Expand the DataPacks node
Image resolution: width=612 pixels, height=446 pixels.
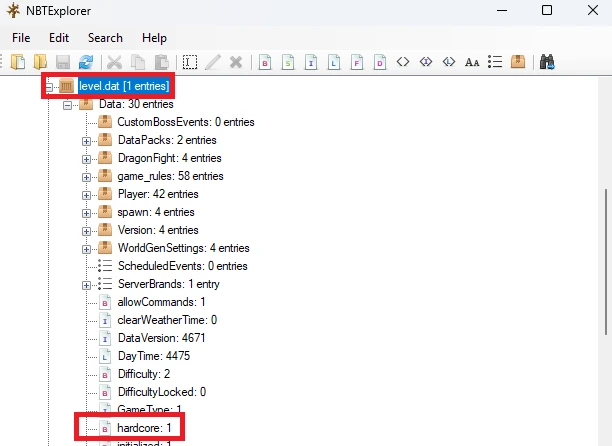(86, 141)
